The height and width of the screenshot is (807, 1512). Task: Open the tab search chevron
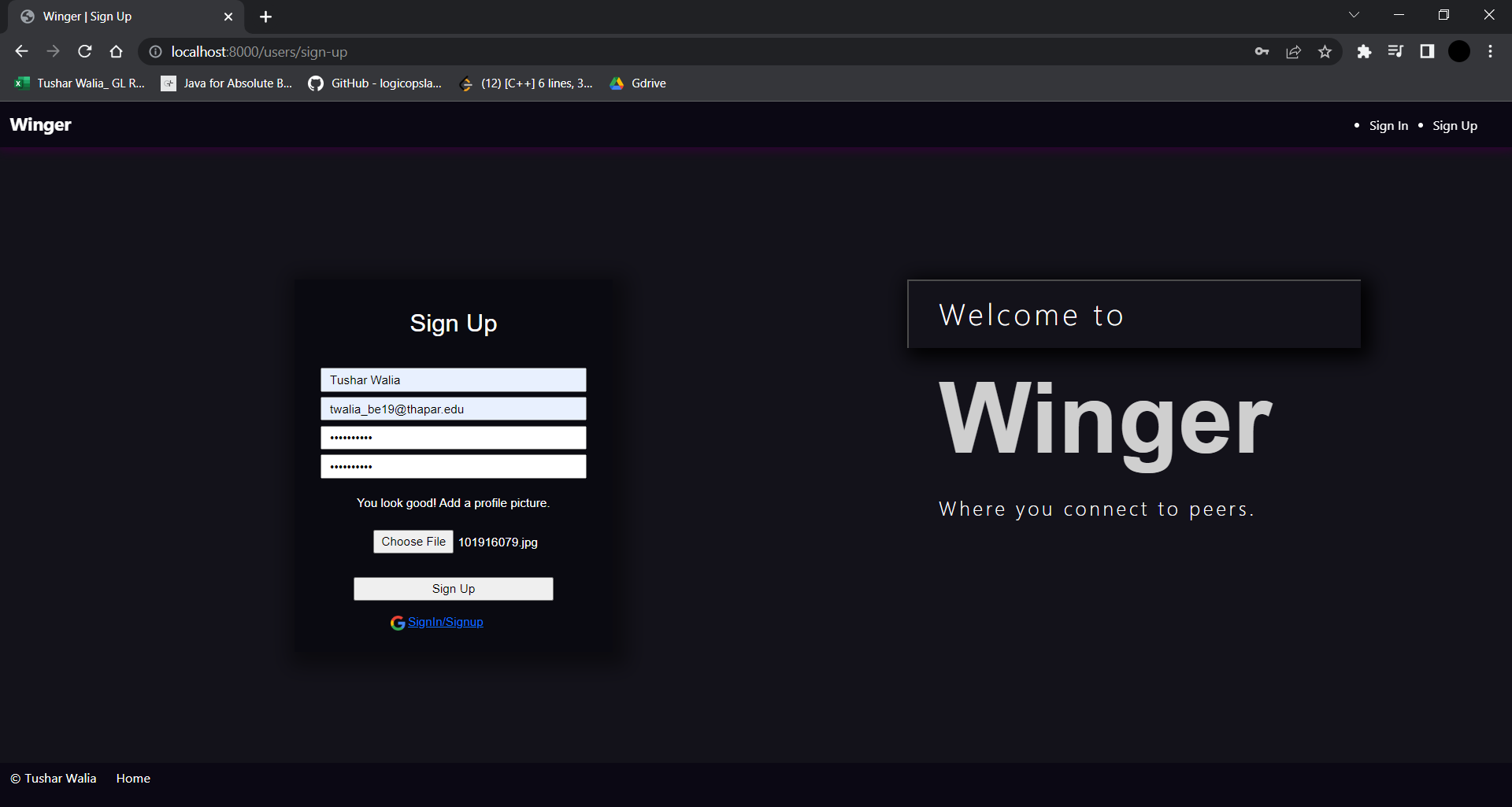pyautogui.click(x=1354, y=14)
